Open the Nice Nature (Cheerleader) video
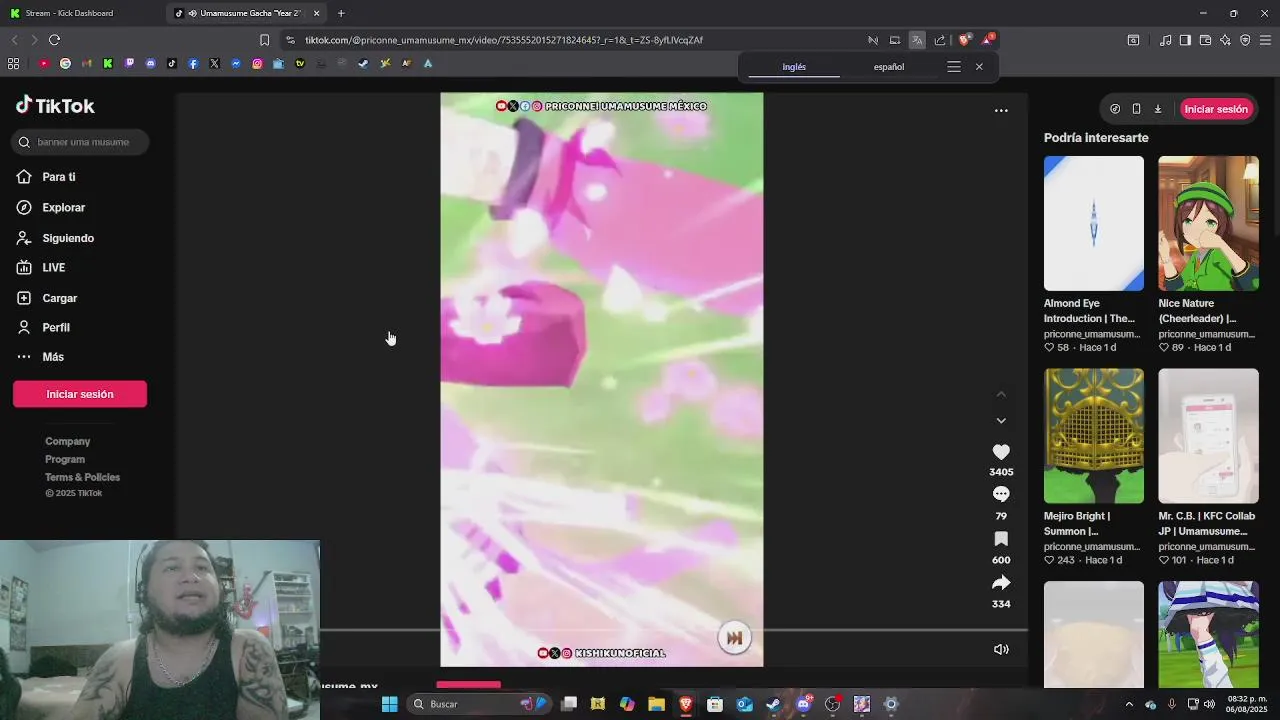The width and height of the screenshot is (1280, 720). tap(1208, 223)
